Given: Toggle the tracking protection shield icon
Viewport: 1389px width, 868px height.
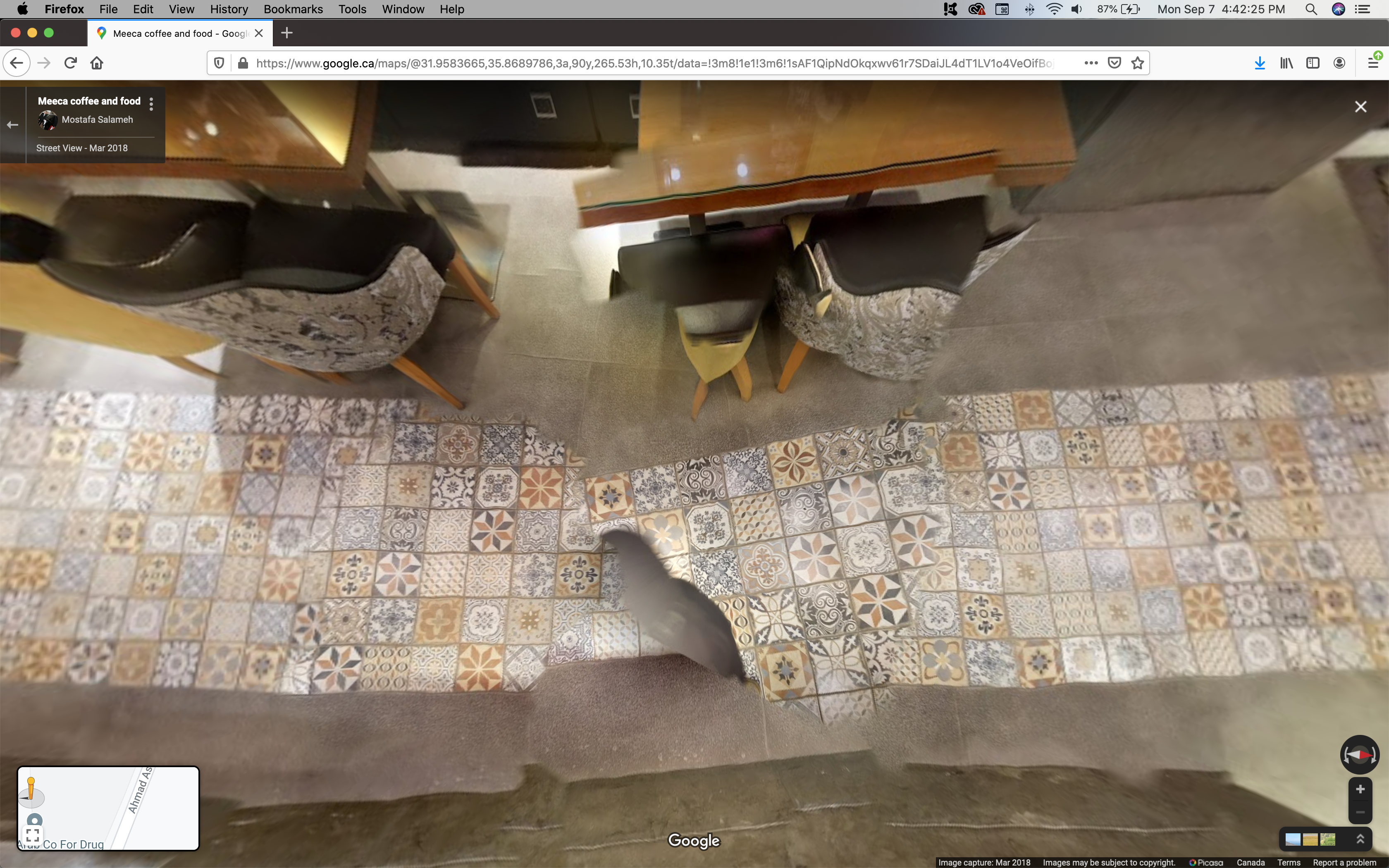Looking at the screenshot, I should click(219, 63).
